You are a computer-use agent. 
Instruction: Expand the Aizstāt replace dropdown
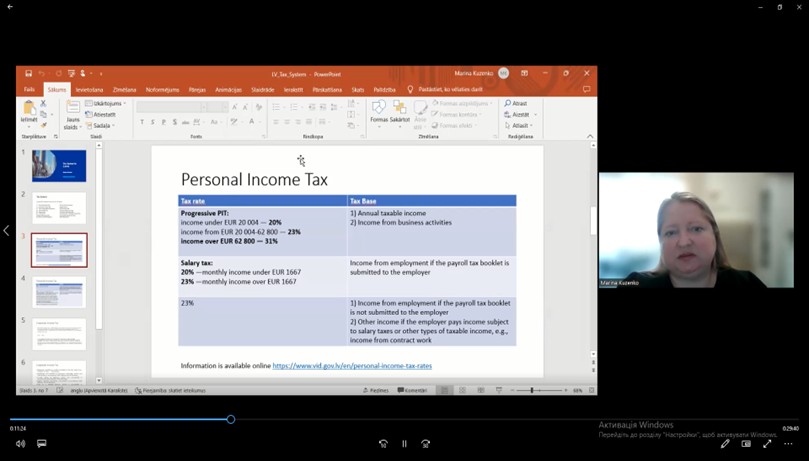521,115
